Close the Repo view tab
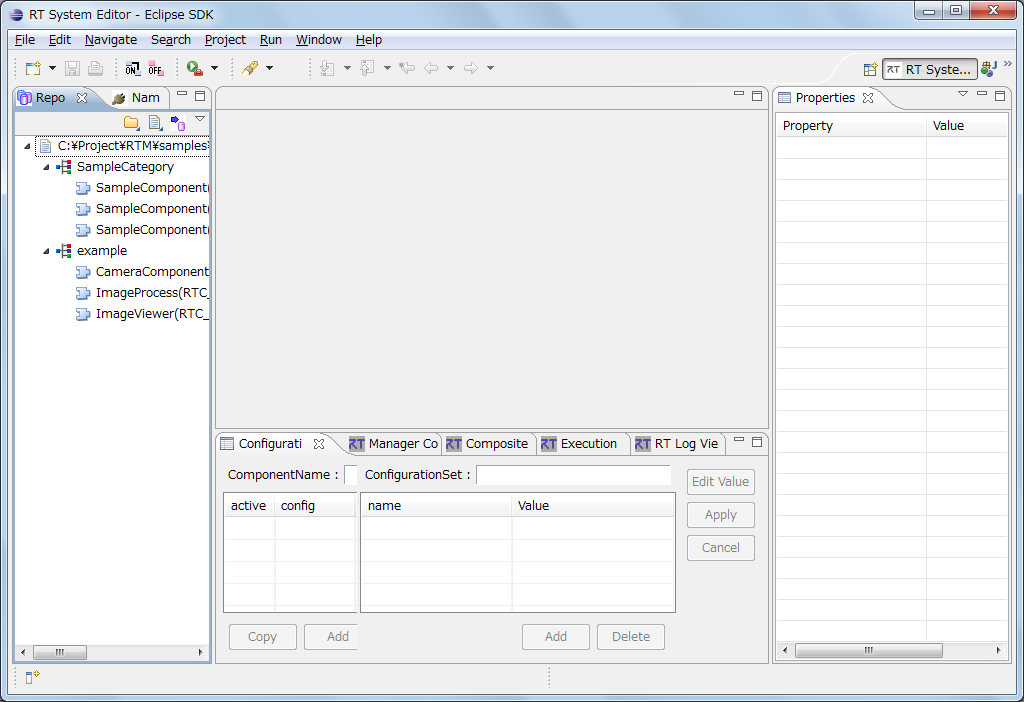The height and width of the screenshot is (702, 1024). coord(82,98)
